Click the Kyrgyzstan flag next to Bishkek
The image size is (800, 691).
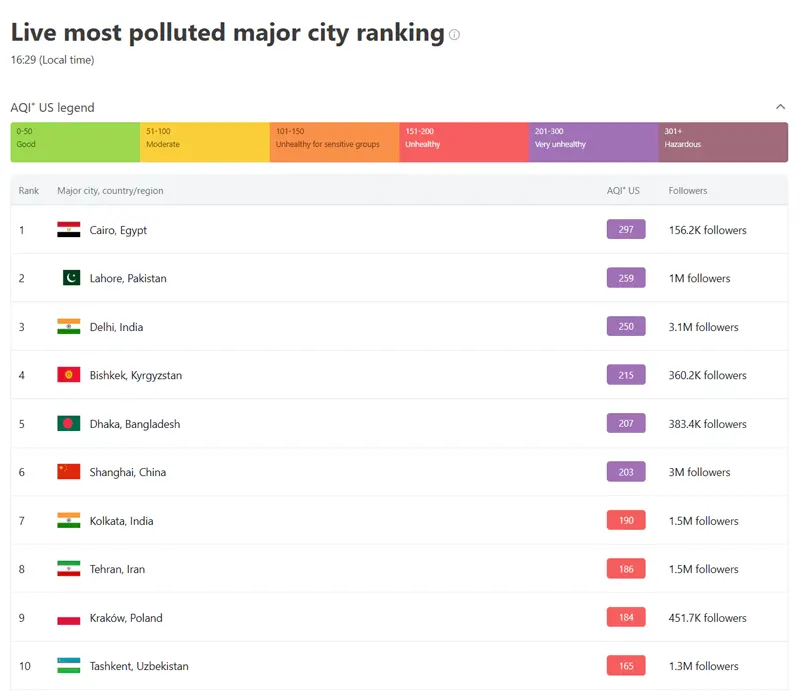tap(68, 375)
